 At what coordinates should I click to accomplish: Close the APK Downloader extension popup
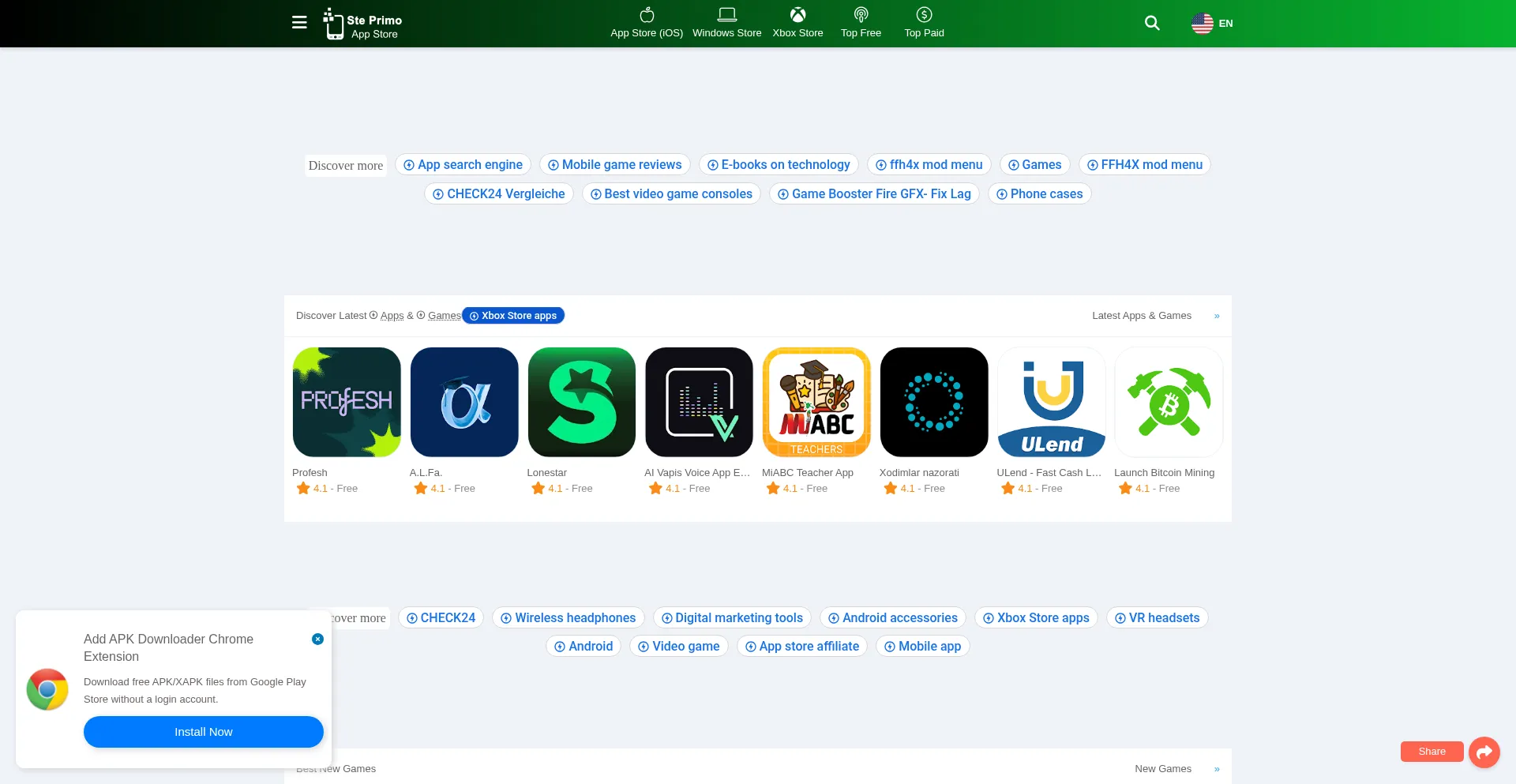317,639
